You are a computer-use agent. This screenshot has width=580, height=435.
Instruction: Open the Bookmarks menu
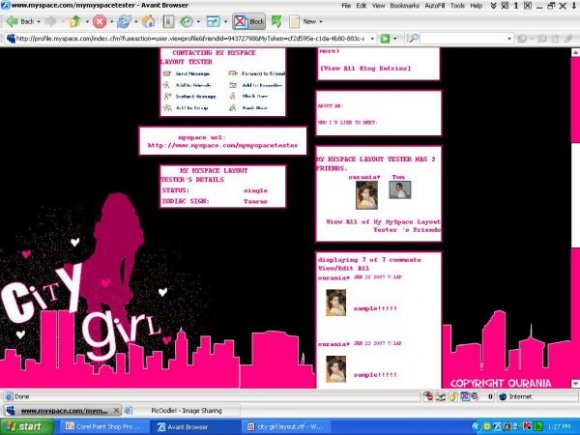tap(405, 6)
